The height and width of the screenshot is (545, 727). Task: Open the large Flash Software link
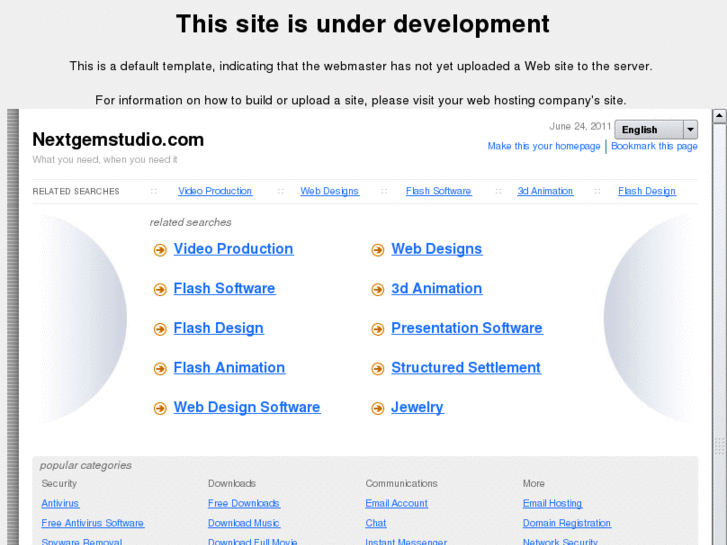click(x=224, y=289)
